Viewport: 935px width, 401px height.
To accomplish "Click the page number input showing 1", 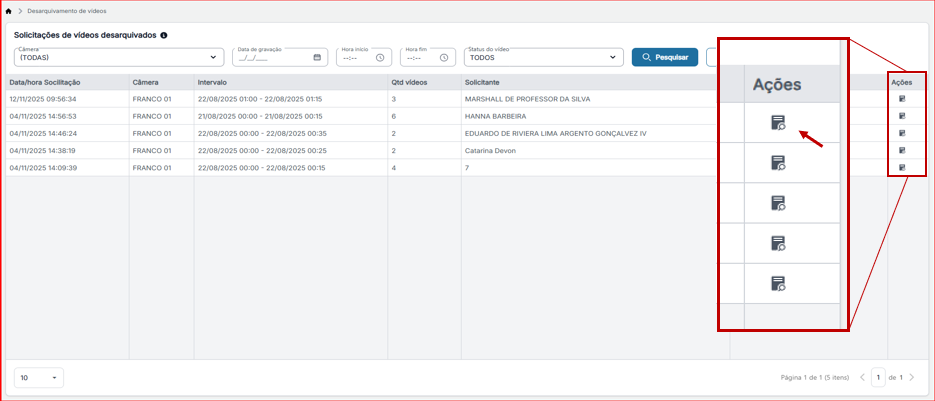I will pos(878,377).
